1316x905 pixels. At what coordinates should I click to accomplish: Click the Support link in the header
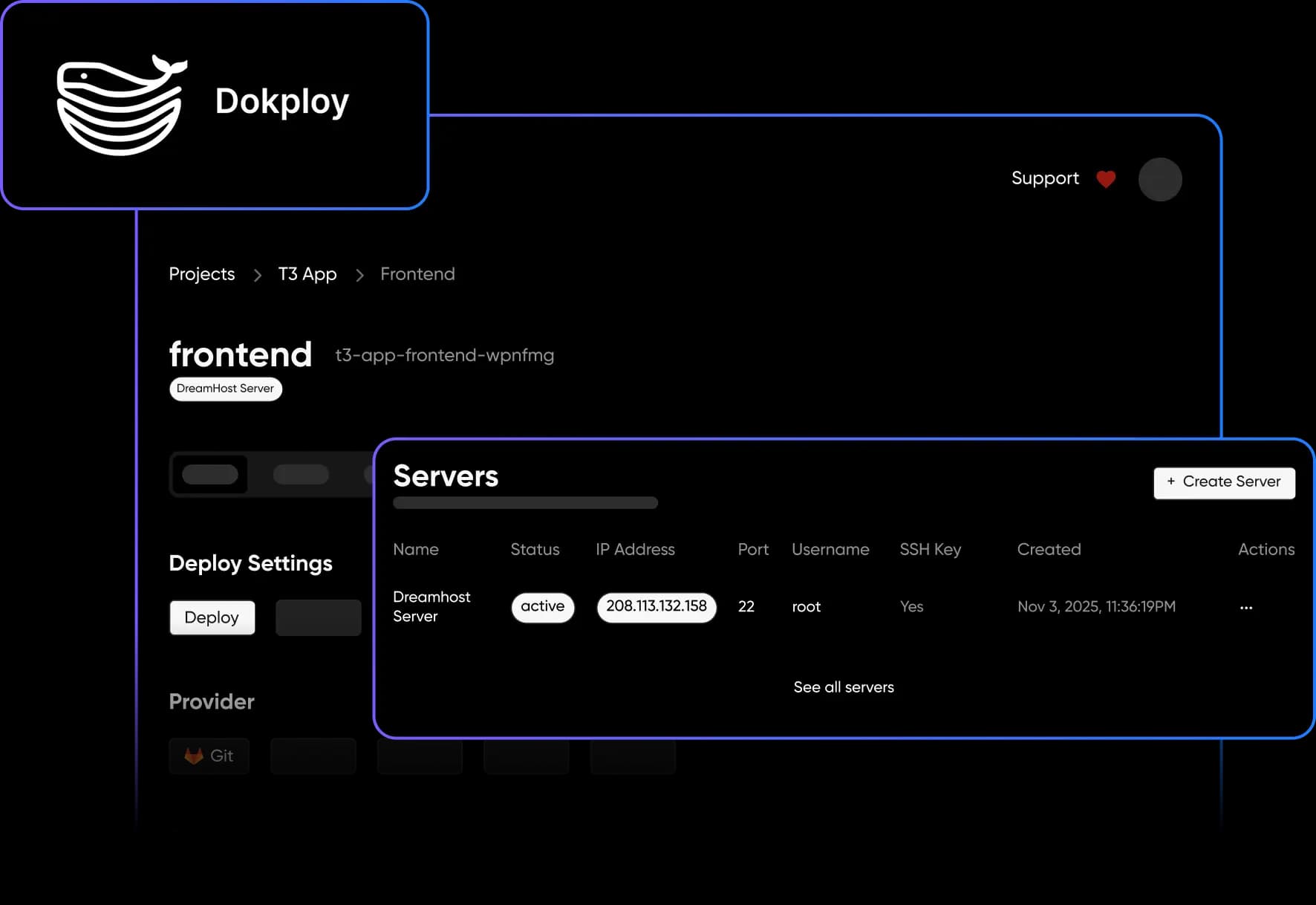coord(1045,178)
